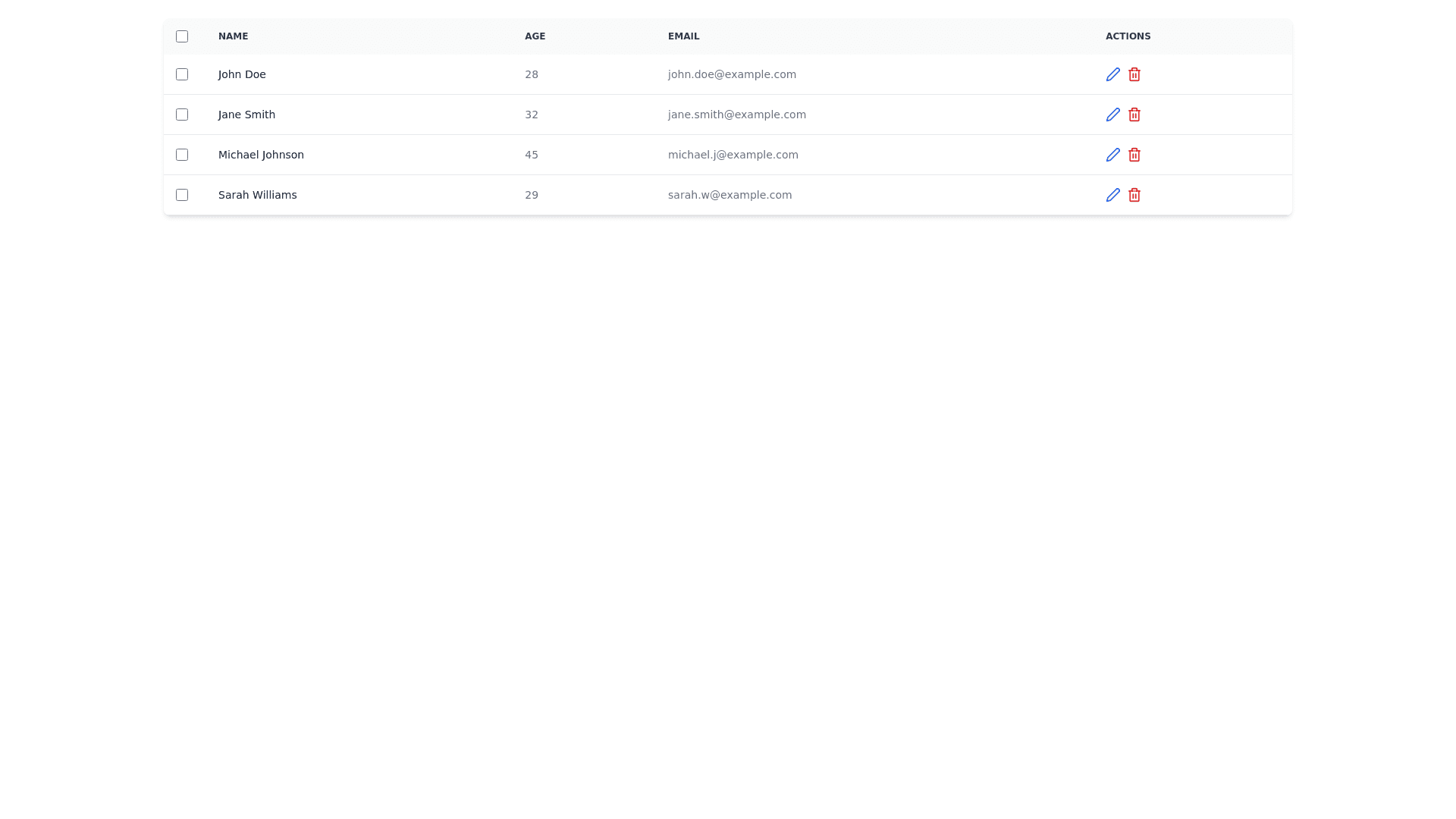The height and width of the screenshot is (819, 1456).
Task: Click the AGE column header
Action: [x=535, y=36]
